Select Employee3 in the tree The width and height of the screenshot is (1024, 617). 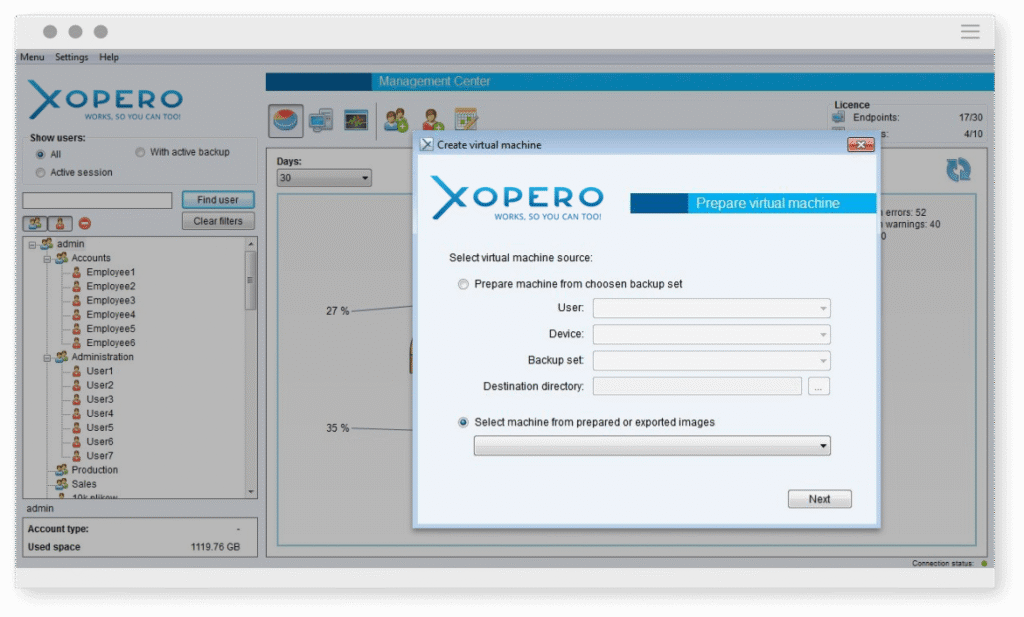[x=111, y=300]
